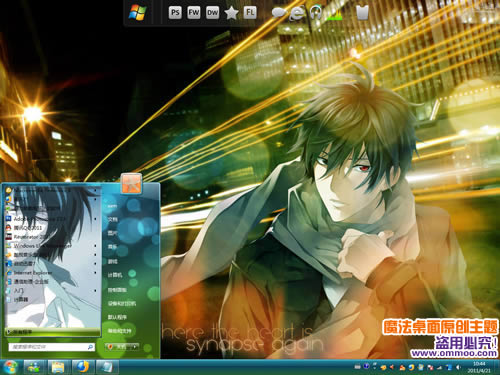Screen dimensions: 500x375
Task: Click the Start menu search box
Action: pyautogui.click(x=52, y=347)
